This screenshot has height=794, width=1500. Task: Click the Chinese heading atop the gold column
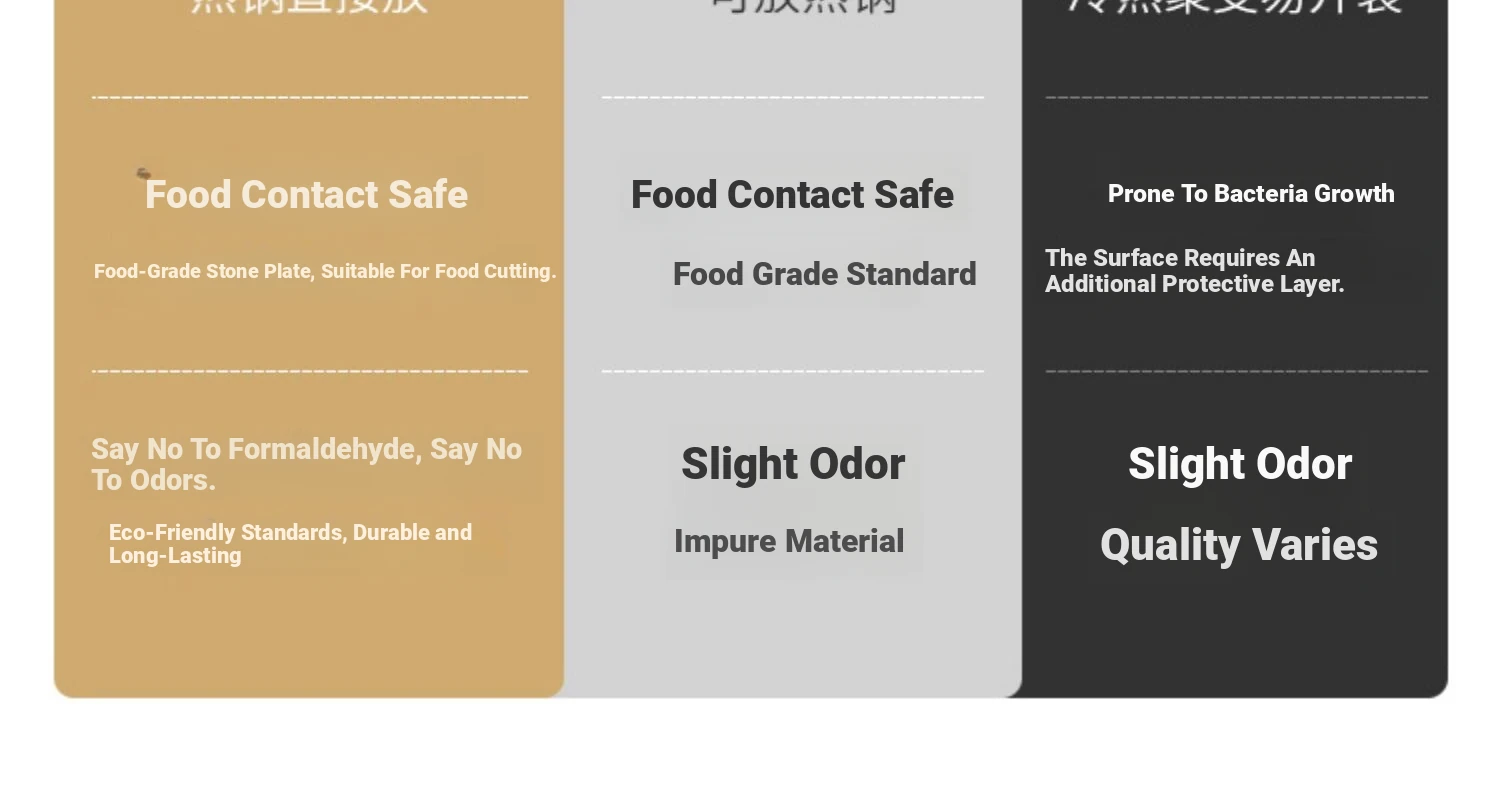(309, 5)
